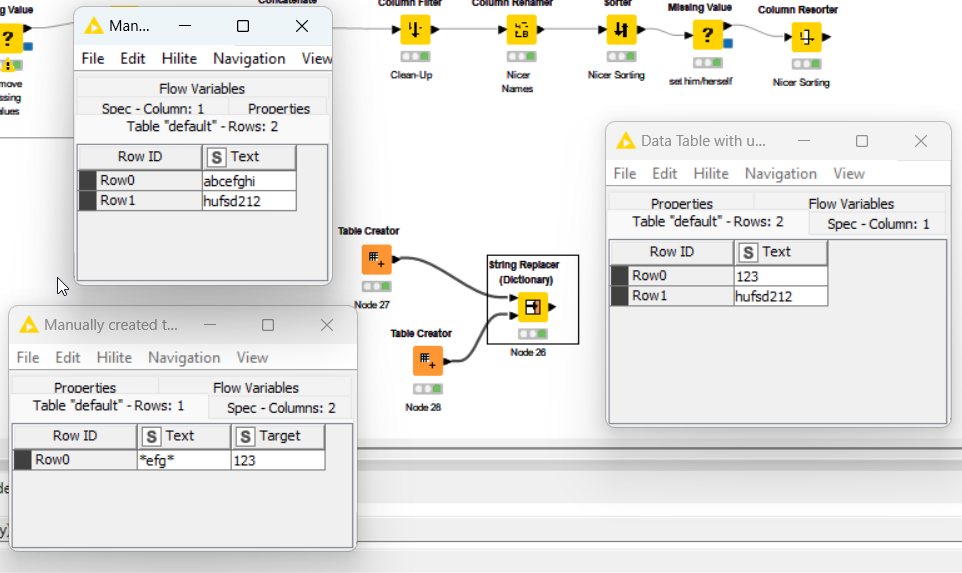
Task: Switch to Flow Variables tab in Data Table window
Action: pos(850,204)
